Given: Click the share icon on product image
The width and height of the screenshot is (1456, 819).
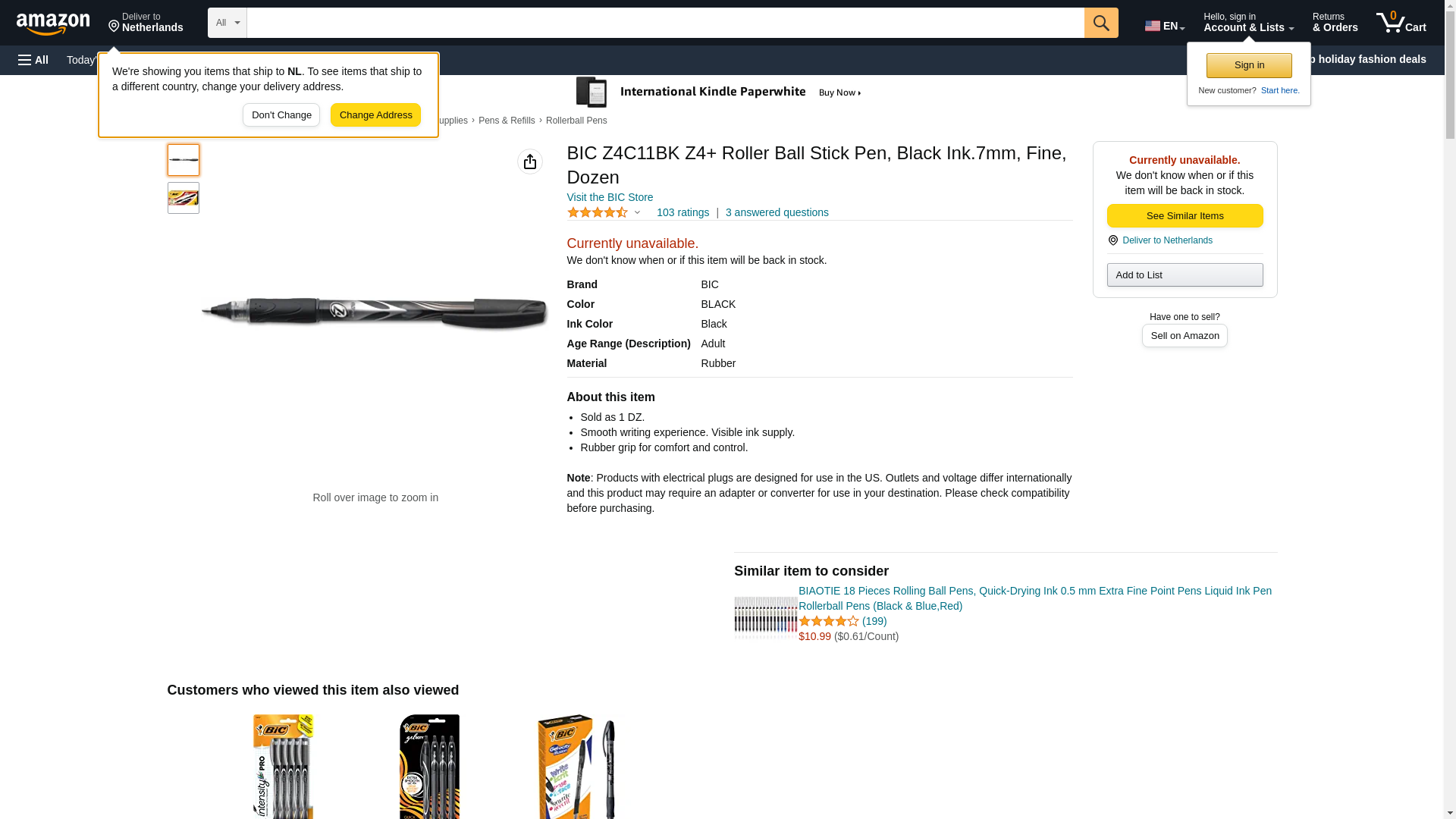Looking at the screenshot, I should point(530,162).
